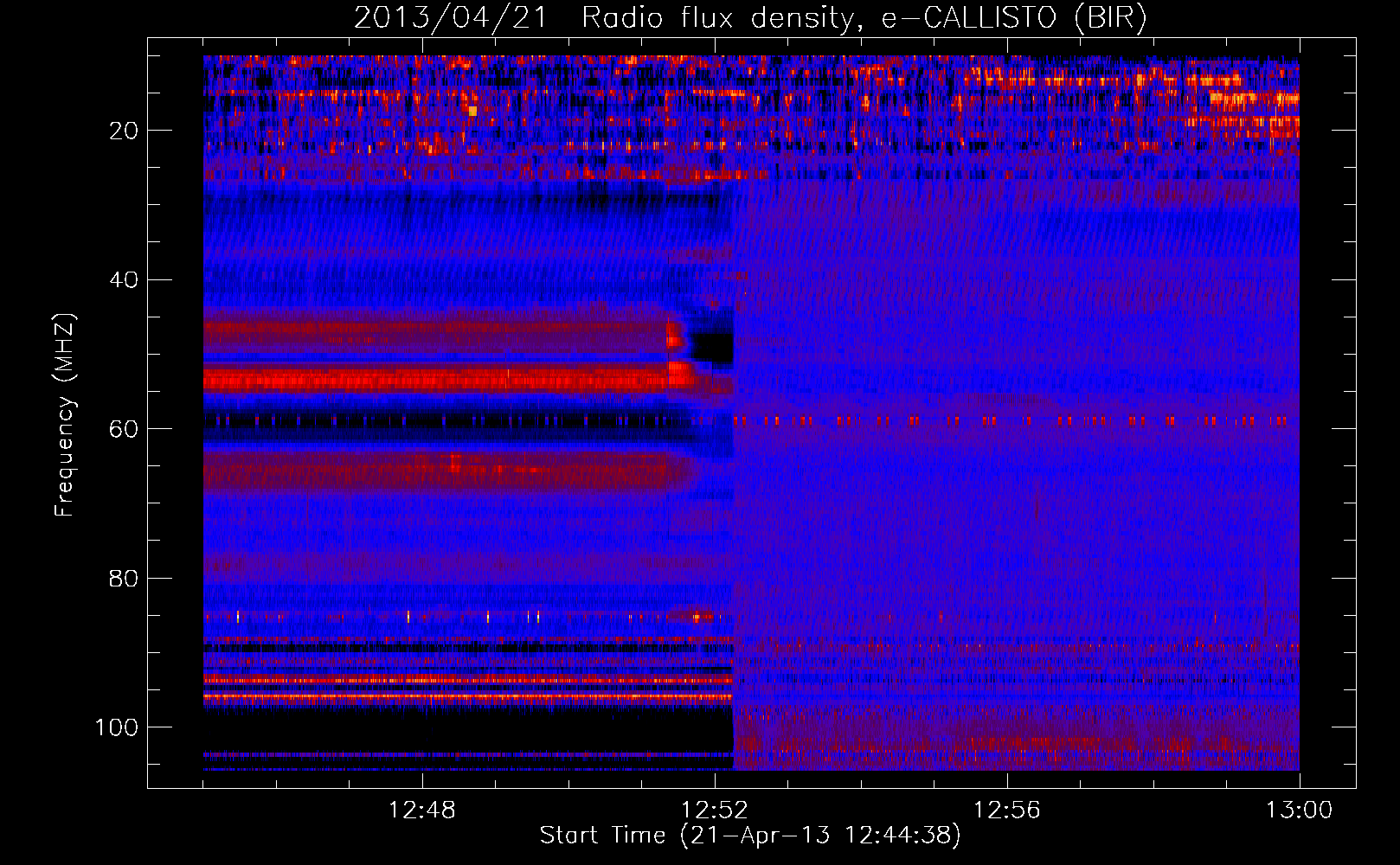Click the frequency tick label "100"
Viewport: 1400px width, 865px height.
coord(117,727)
